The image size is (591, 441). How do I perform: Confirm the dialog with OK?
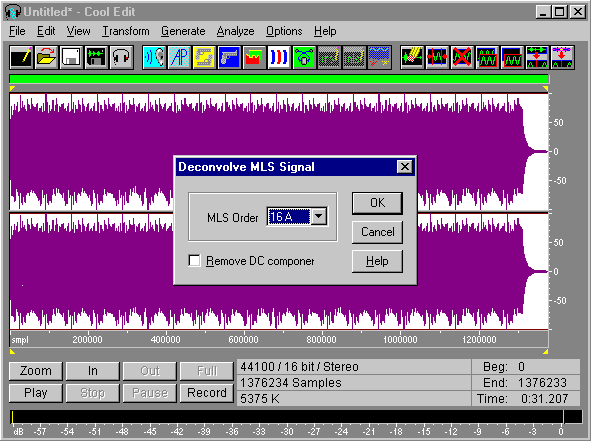pyautogui.click(x=377, y=203)
